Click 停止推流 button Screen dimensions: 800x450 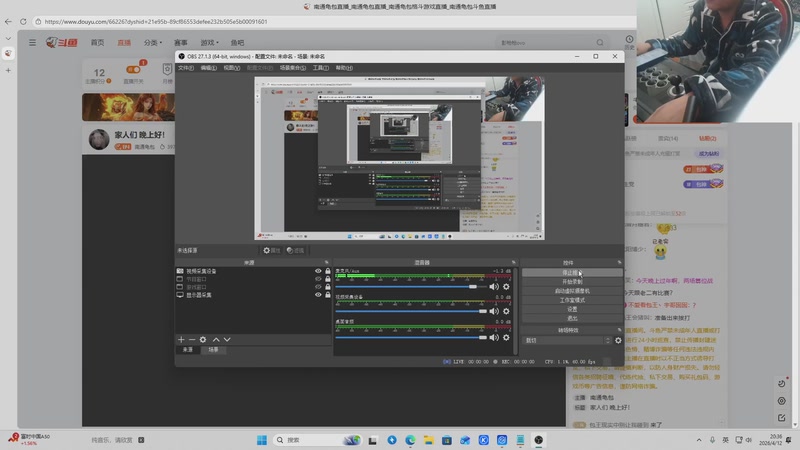click(572, 272)
